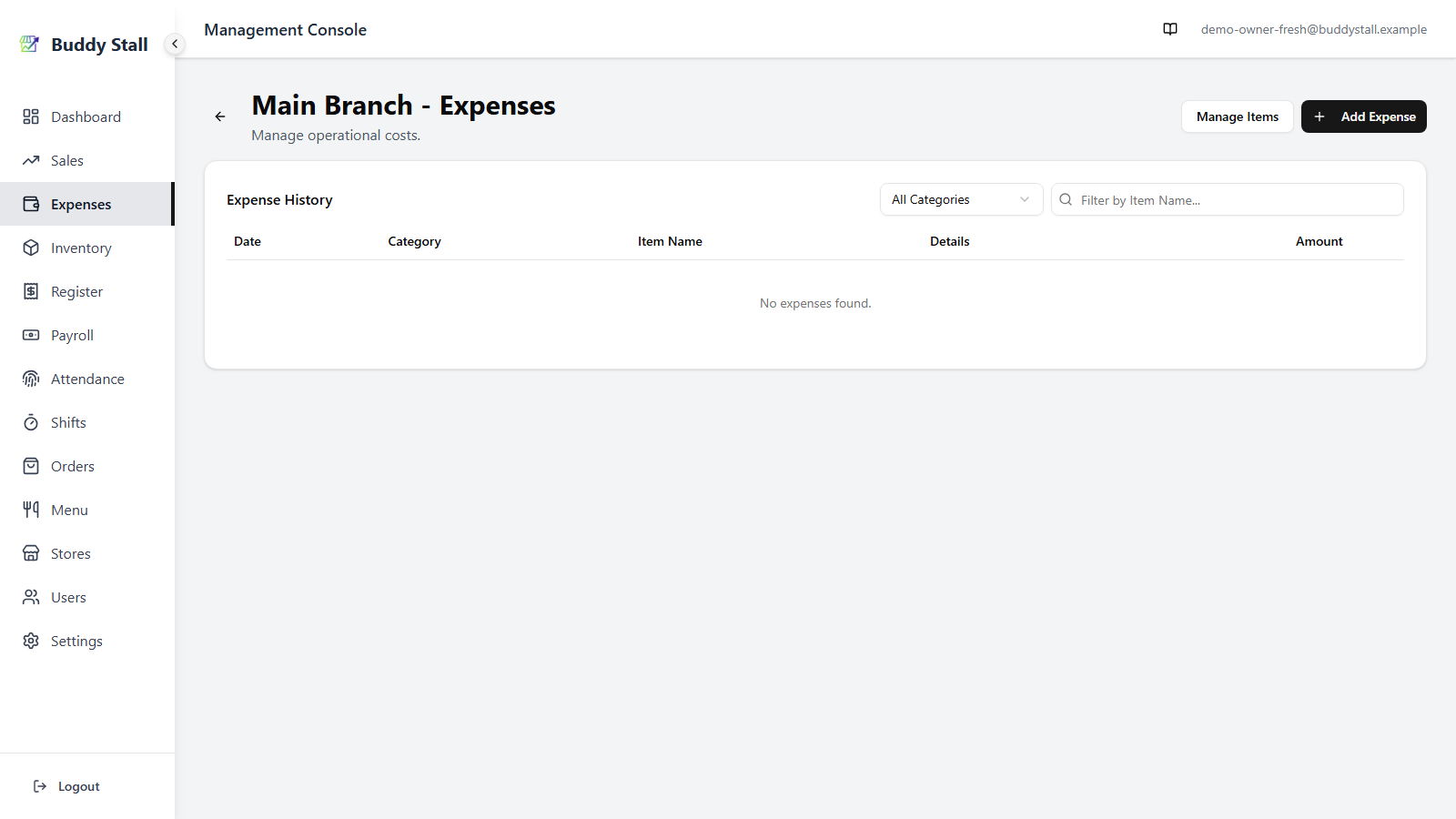This screenshot has width=1456, height=819.
Task: Click the Details column header
Action: tap(950, 241)
